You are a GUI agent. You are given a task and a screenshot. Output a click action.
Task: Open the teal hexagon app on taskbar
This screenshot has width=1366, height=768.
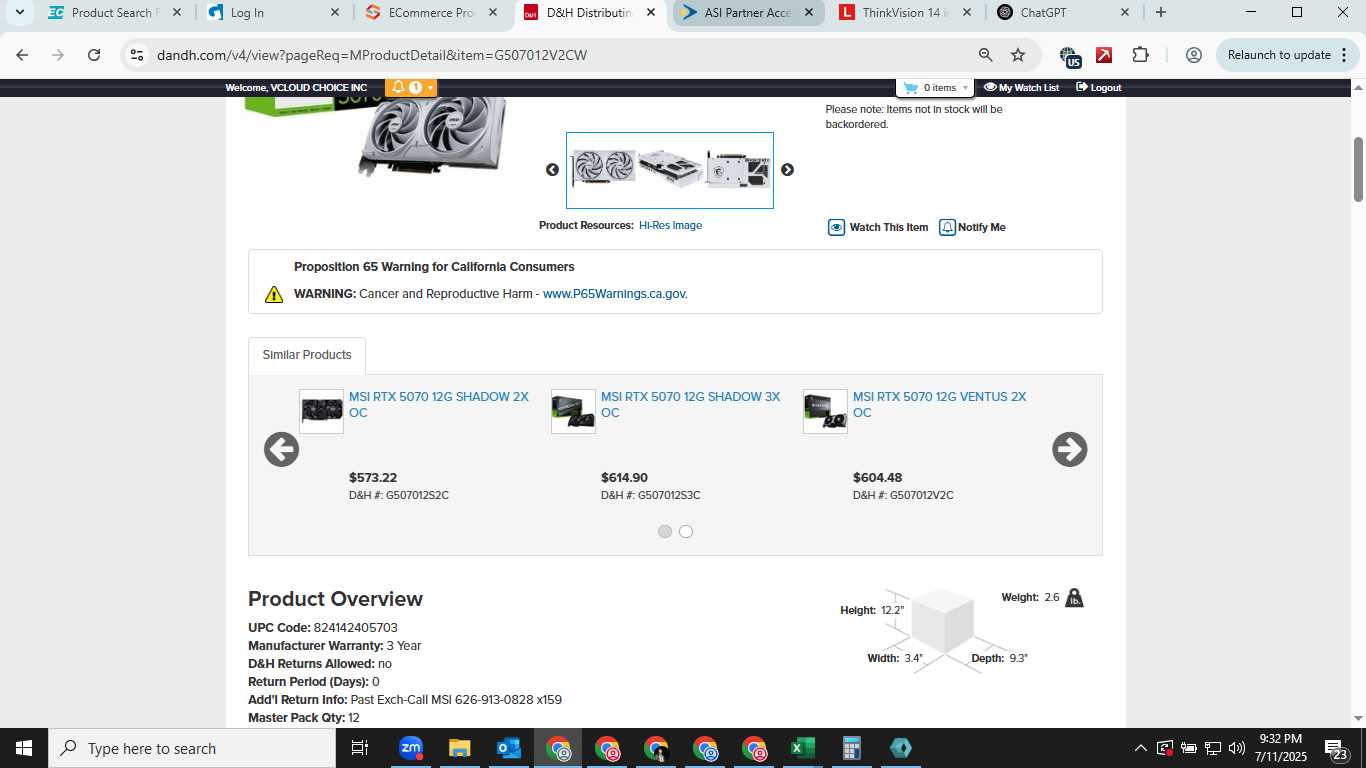point(900,748)
